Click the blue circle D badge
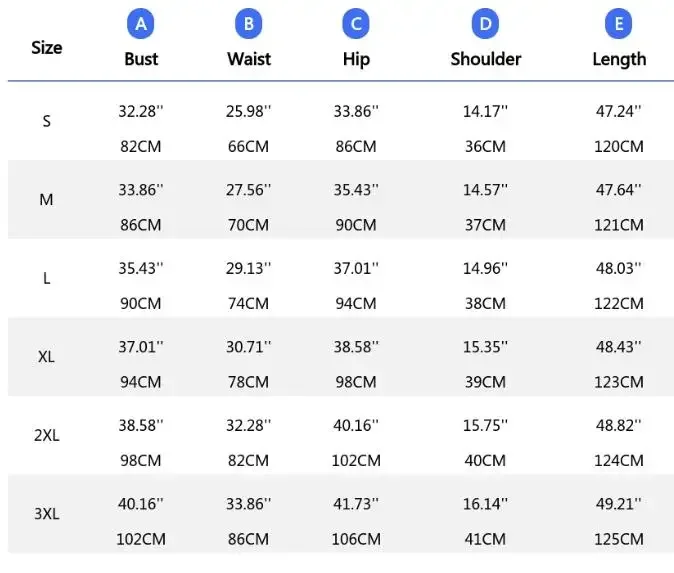 click(x=486, y=23)
